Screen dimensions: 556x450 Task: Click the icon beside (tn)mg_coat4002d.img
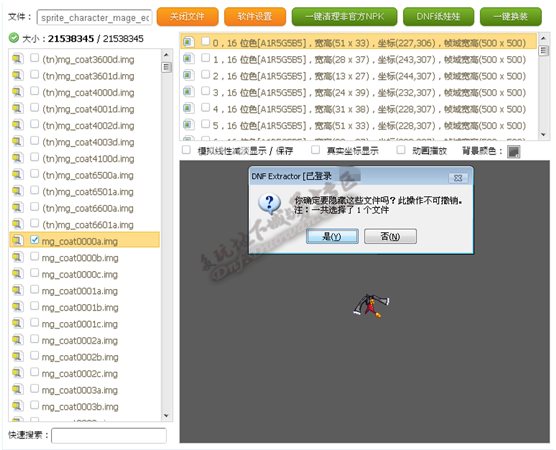coord(17,125)
